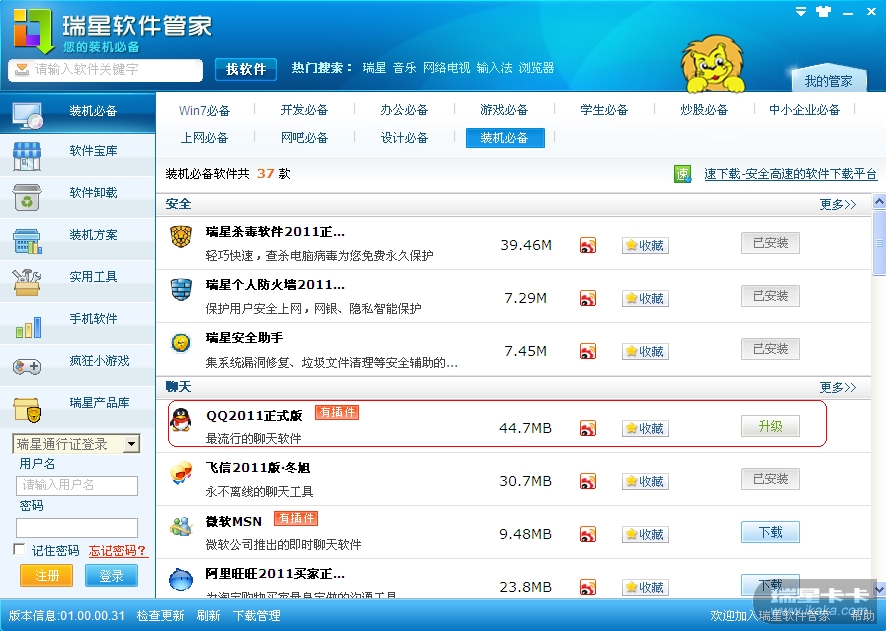Image resolution: width=886 pixels, height=631 pixels.
Task: Open the 装机方案 sidebar icon
Action: [x=27, y=241]
